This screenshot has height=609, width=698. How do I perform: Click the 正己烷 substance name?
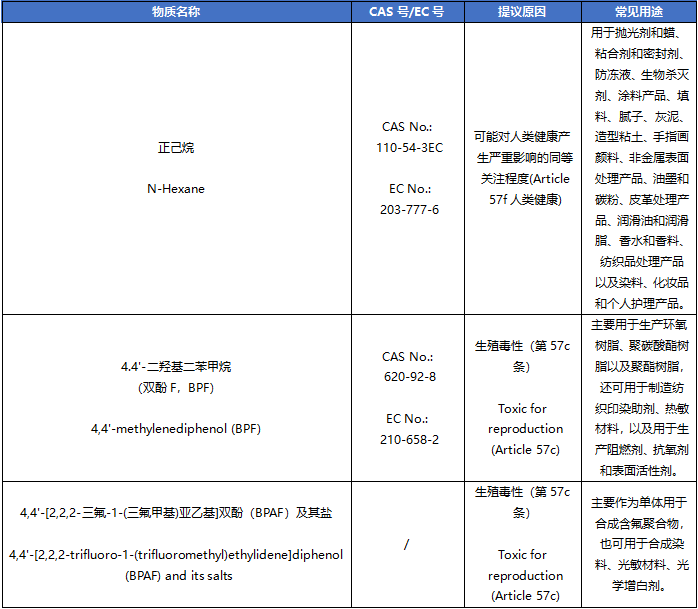pos(175,147)
